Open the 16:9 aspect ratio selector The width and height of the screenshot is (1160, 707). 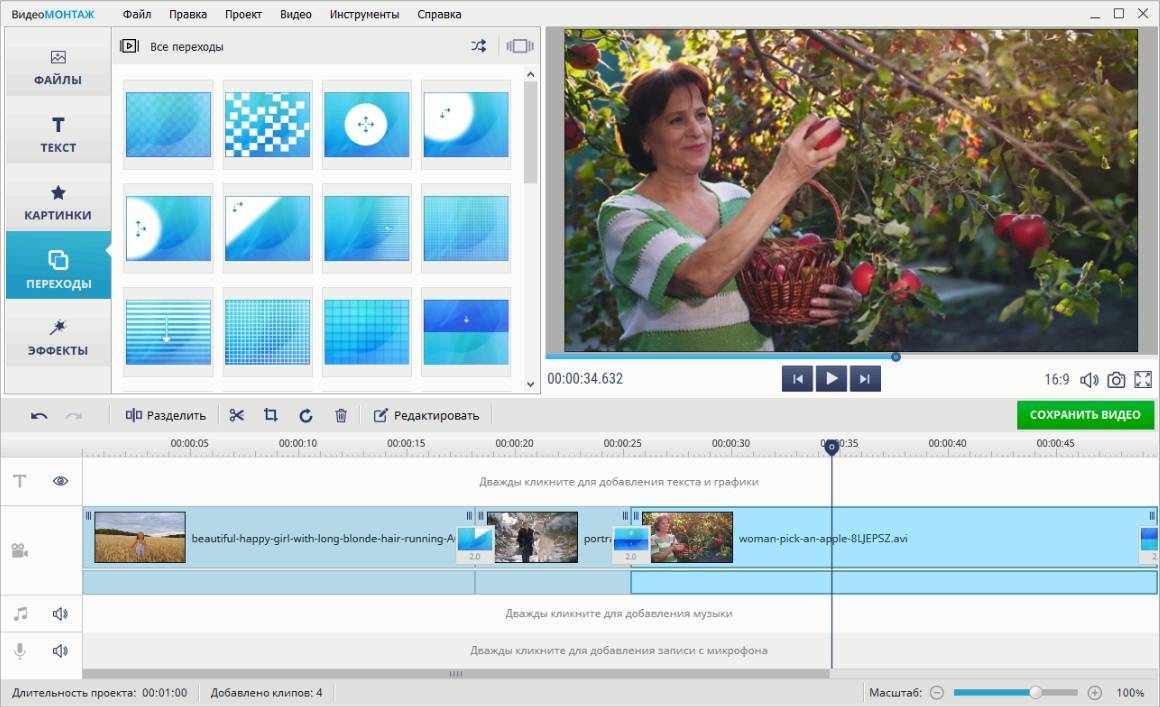[1056, 380]
